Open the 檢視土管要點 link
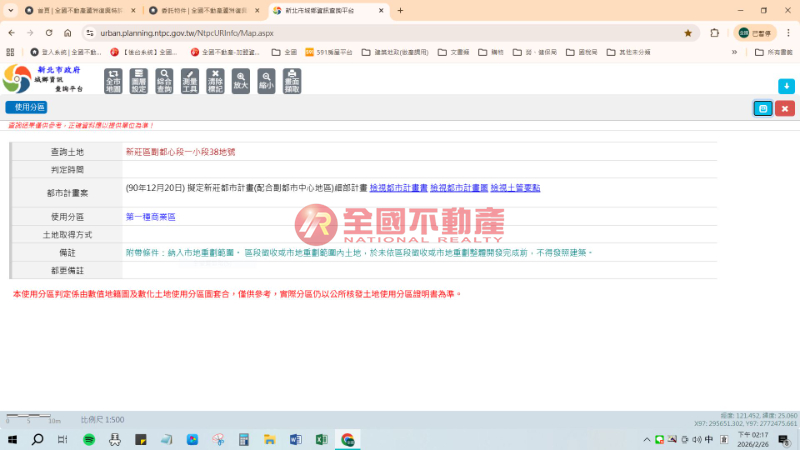Screen dimensions: 800x450 point(515,188)
